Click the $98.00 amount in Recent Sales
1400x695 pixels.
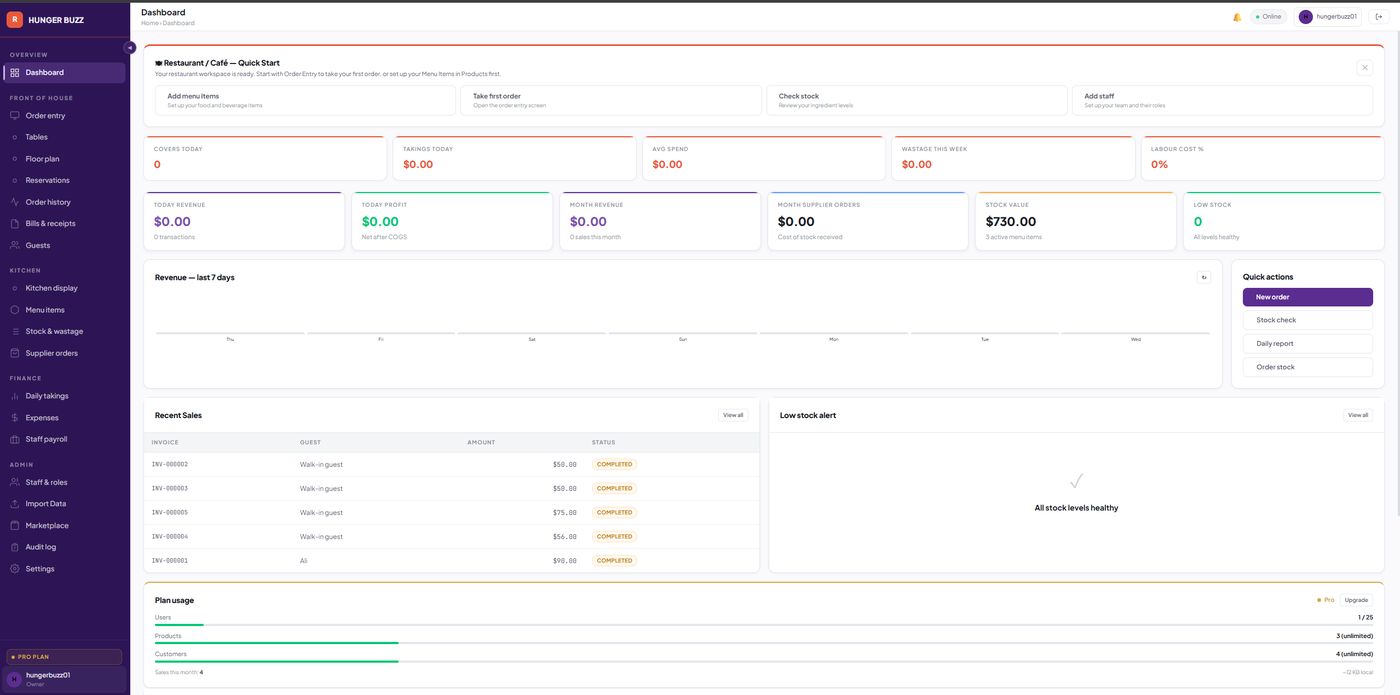point(564,561)
